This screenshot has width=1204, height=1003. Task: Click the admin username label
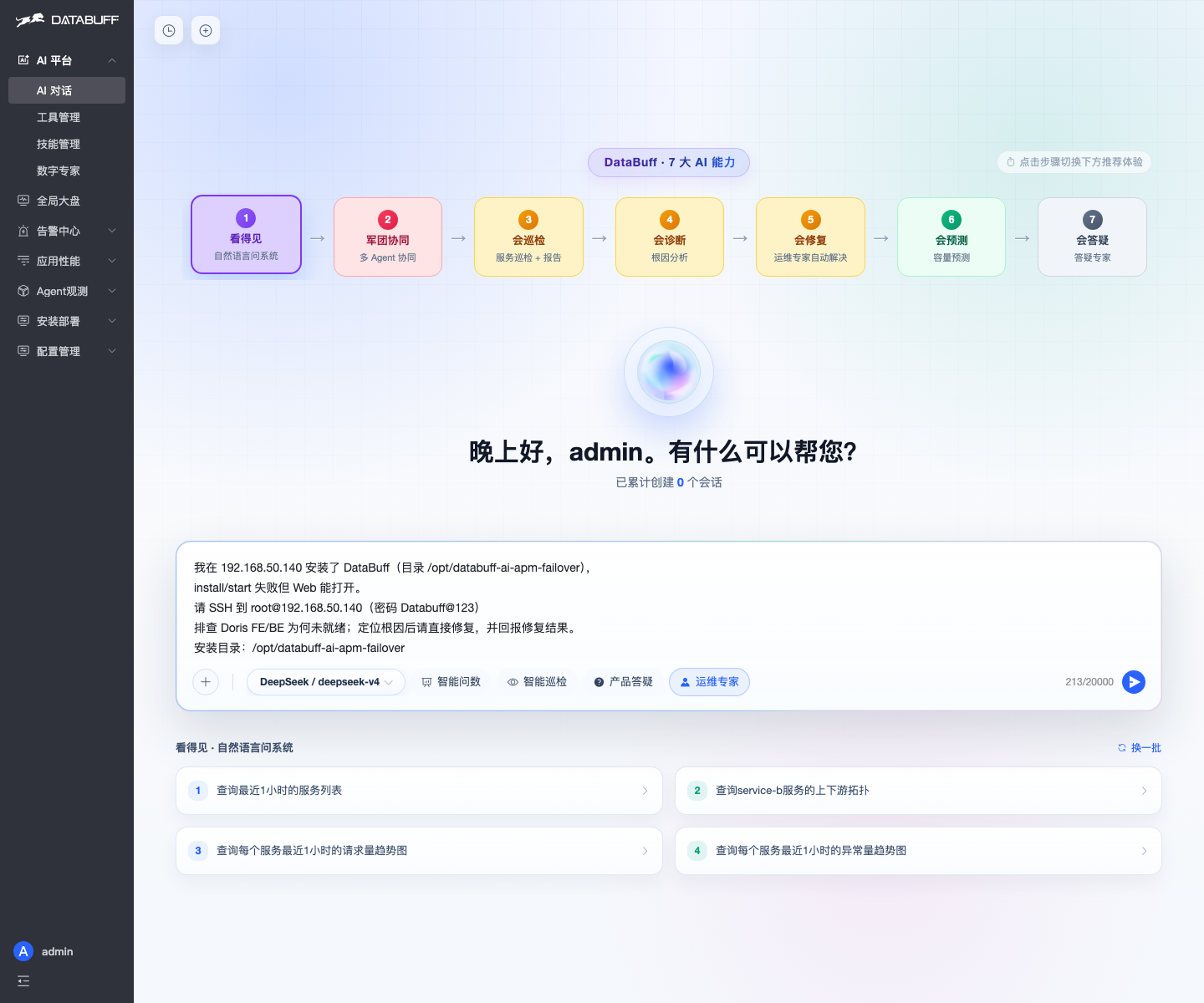(57, 951)
